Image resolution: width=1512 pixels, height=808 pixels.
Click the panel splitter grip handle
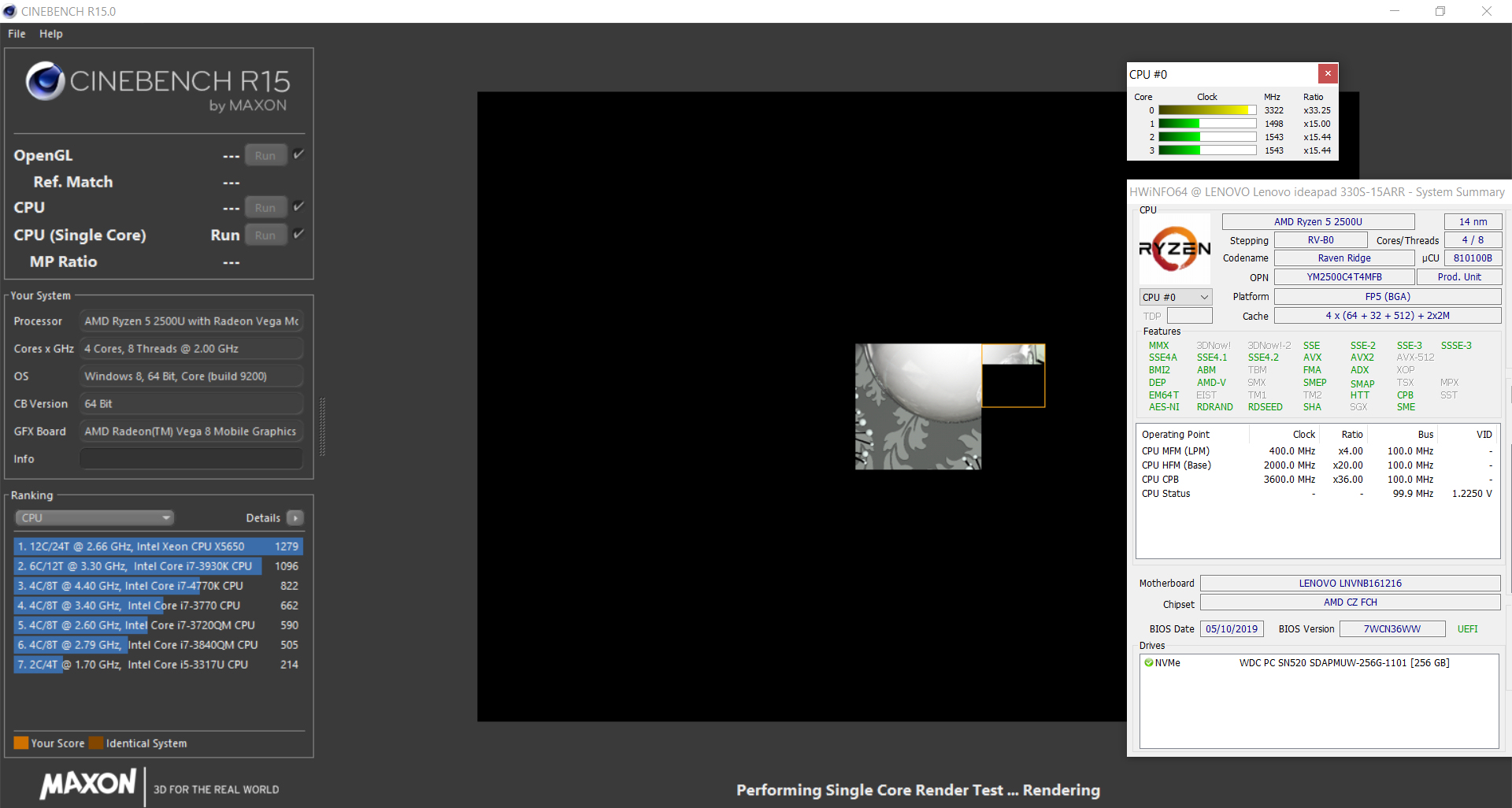322,427
